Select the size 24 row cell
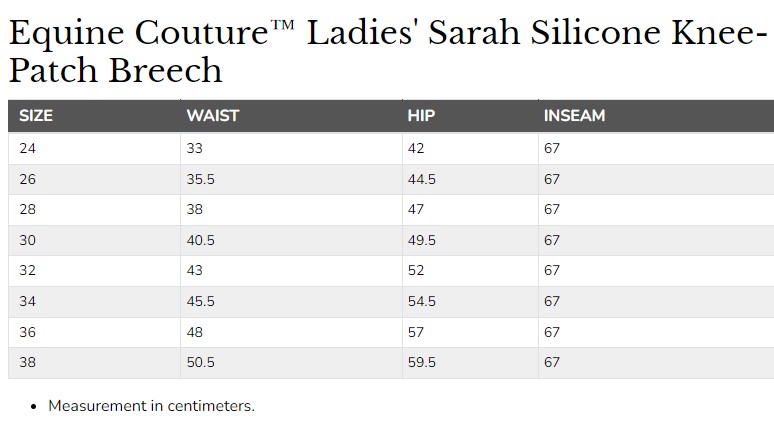Image resolution: width=774 pixels, height=431 pixels. pyautogui.click(x=94, y=149)
